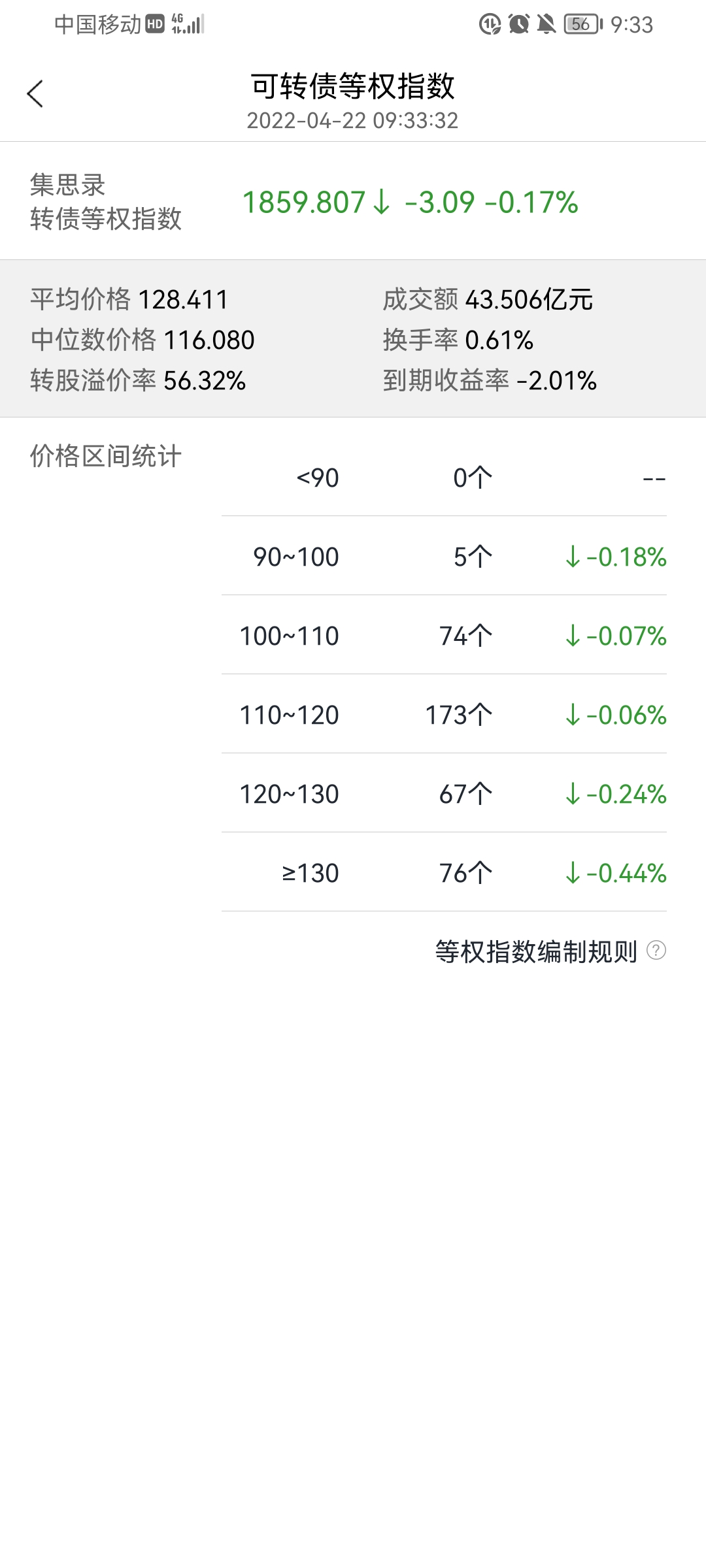Tap the 4G signal strength icon
Image resolution: width=706 pixels, height=1568 pixels.
(x=188, y=24)
